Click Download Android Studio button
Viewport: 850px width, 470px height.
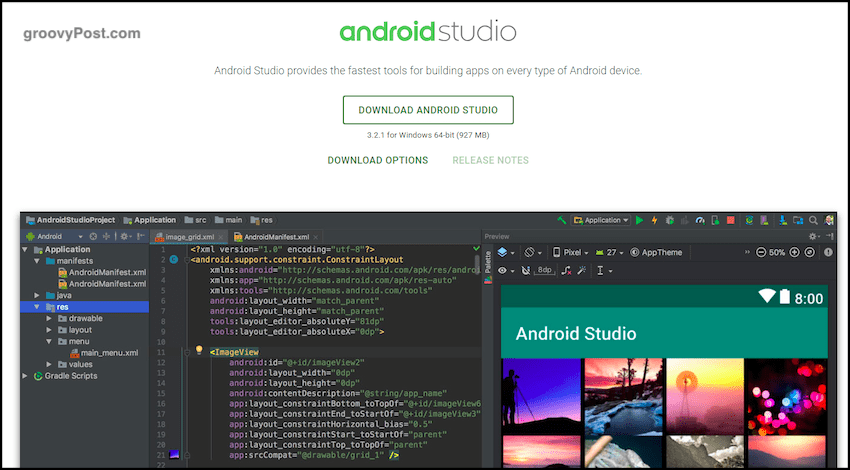[428, 110]
